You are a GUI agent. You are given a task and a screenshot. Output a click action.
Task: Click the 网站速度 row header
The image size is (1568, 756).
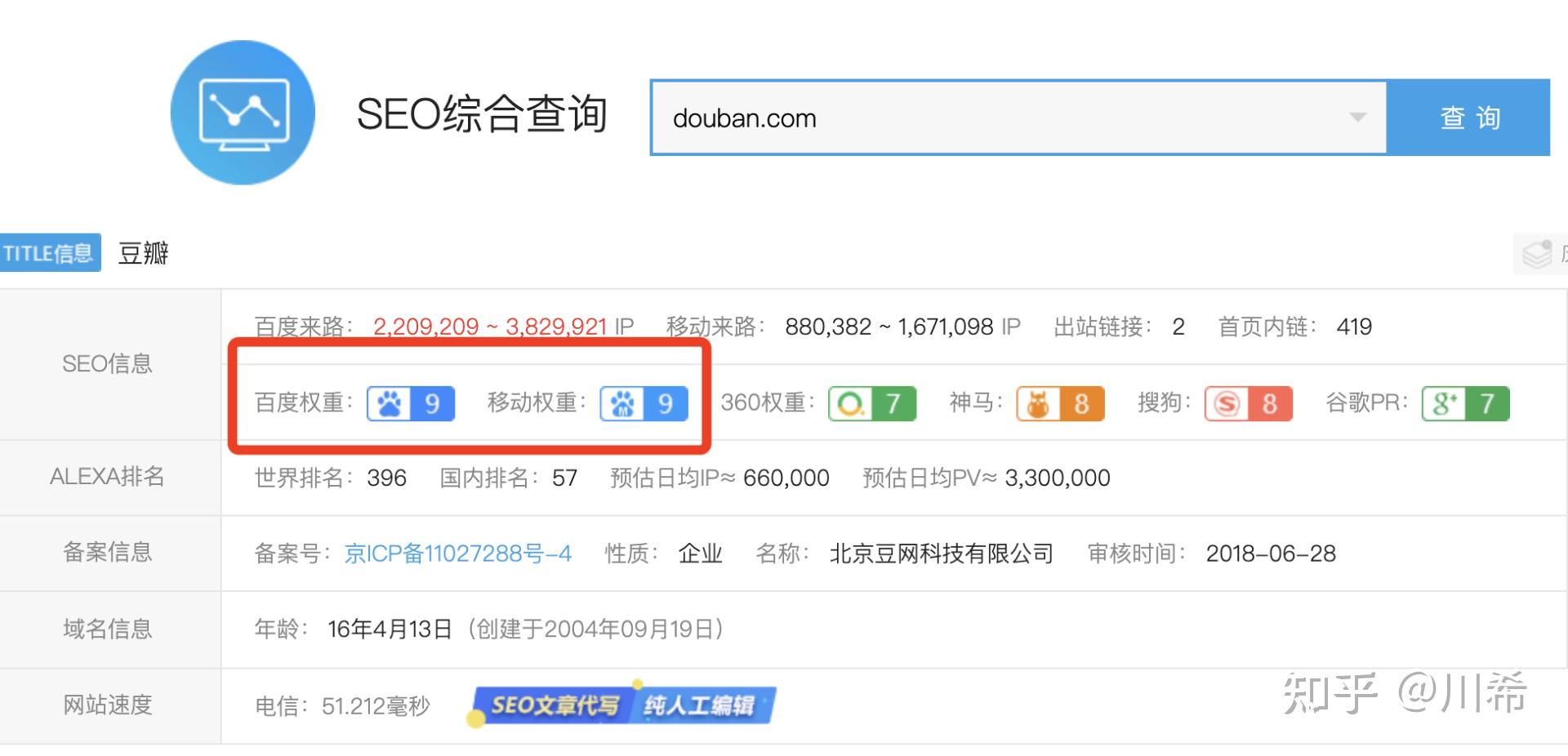click(108, 705)
